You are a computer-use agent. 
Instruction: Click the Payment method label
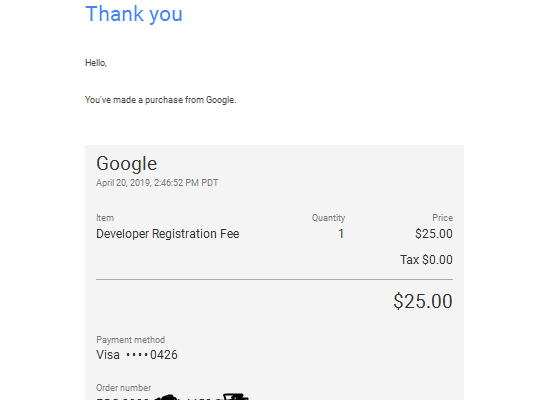click(130, 340)
